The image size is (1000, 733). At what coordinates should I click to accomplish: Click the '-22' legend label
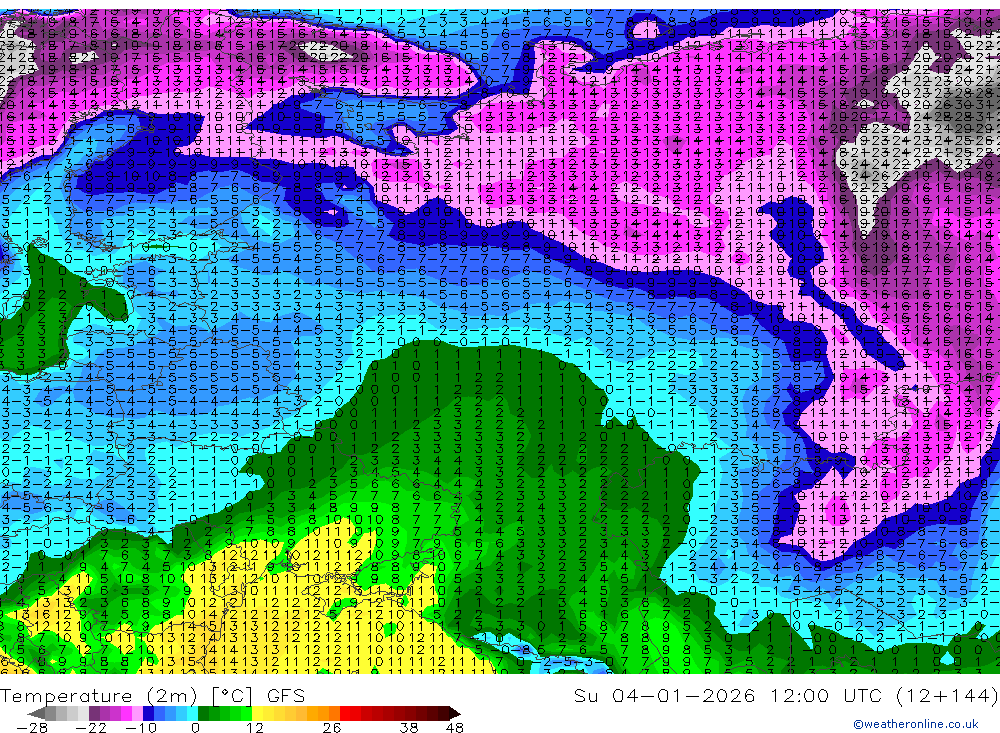point(91,728)
